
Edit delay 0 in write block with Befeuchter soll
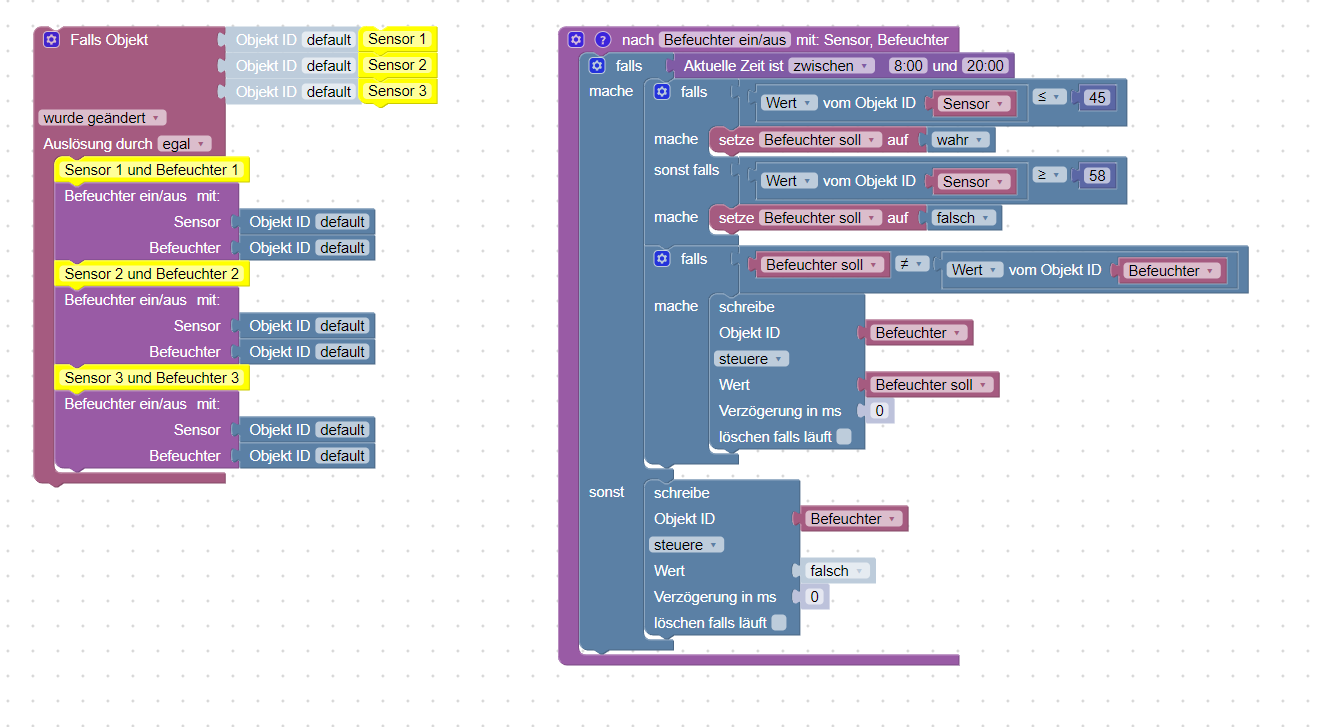click(x=879, y=411)
